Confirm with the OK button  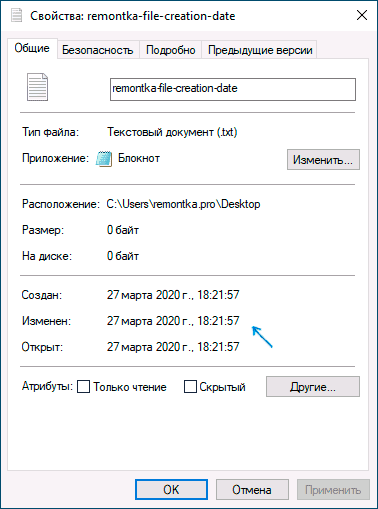(171, 490)
